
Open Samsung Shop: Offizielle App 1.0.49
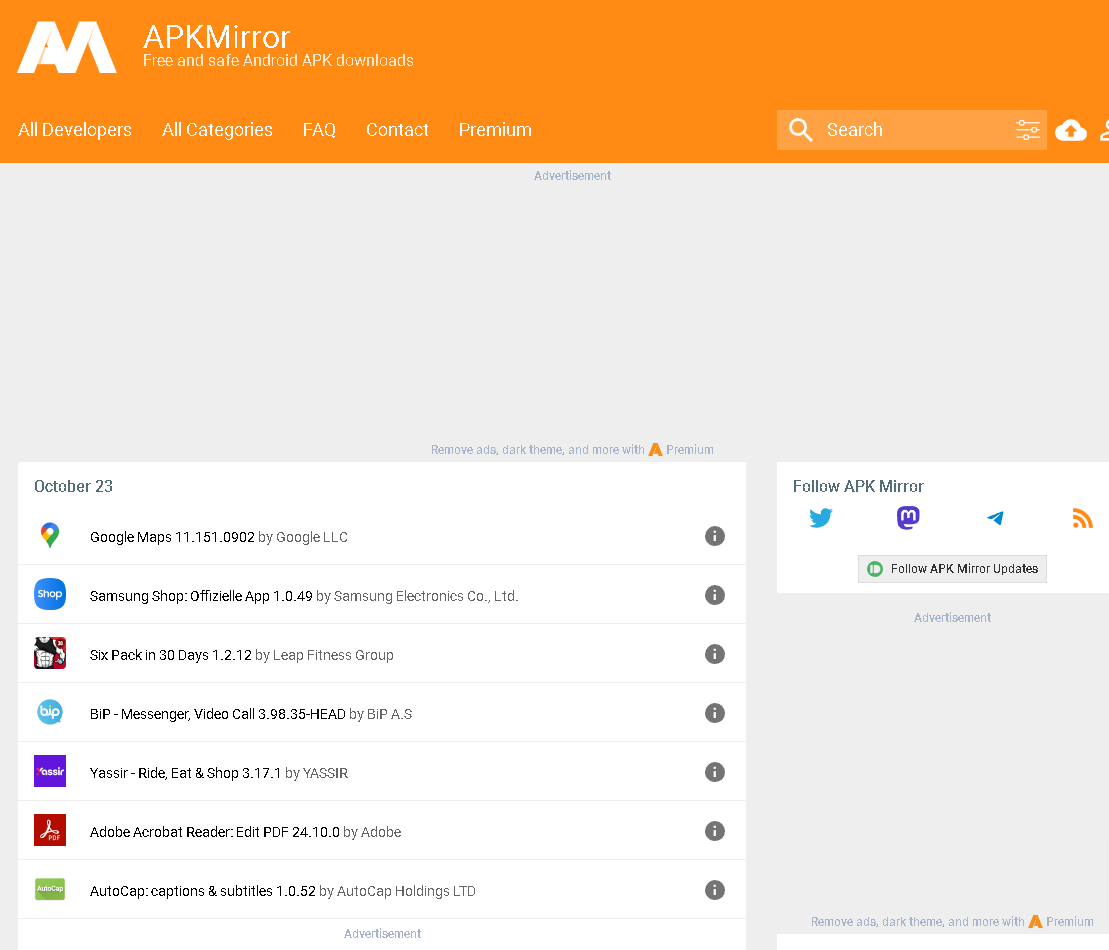pos(201,596)
